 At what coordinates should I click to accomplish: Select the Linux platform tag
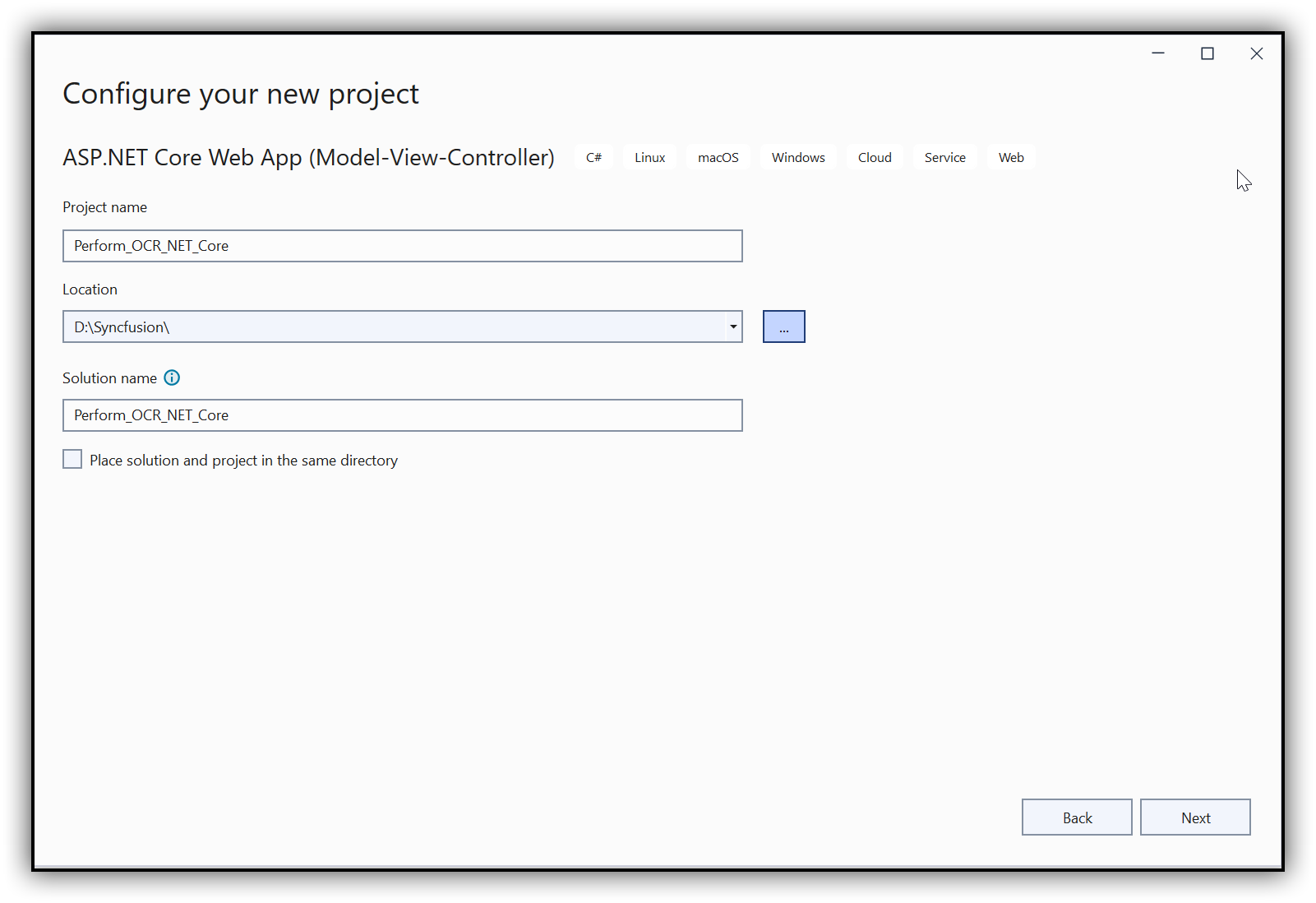coord(649,157)
